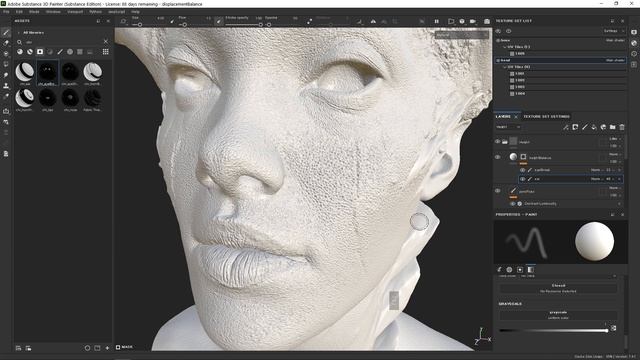Select the Clone stamp tool
Viewport: 640px width, 360px height.
click(6, 86)
